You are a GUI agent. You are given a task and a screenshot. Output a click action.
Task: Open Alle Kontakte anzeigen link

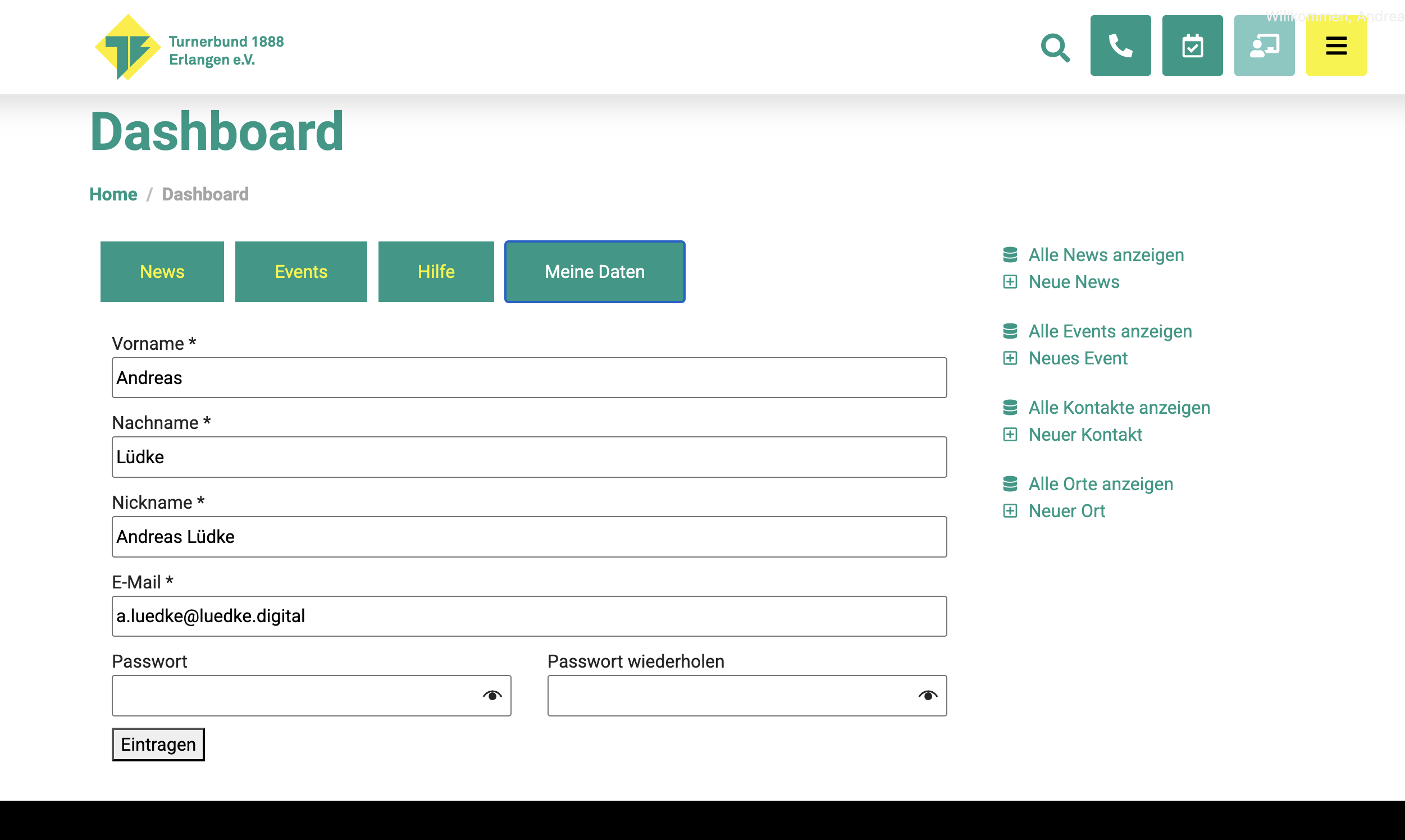[1119, 408]
